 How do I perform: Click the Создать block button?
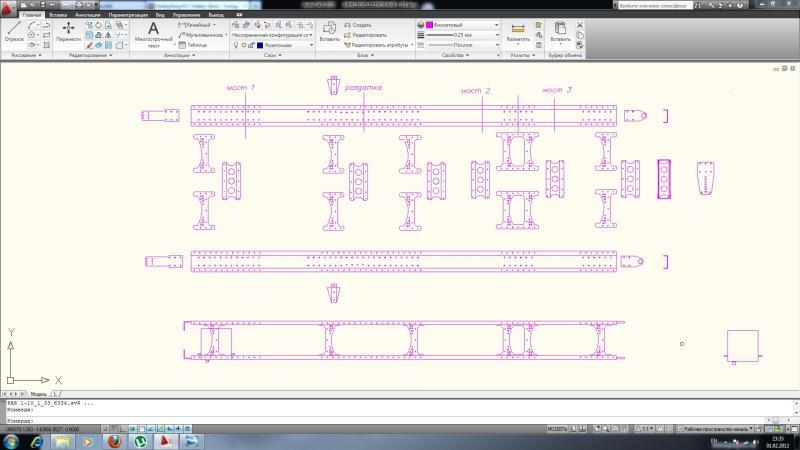point(362,24)
